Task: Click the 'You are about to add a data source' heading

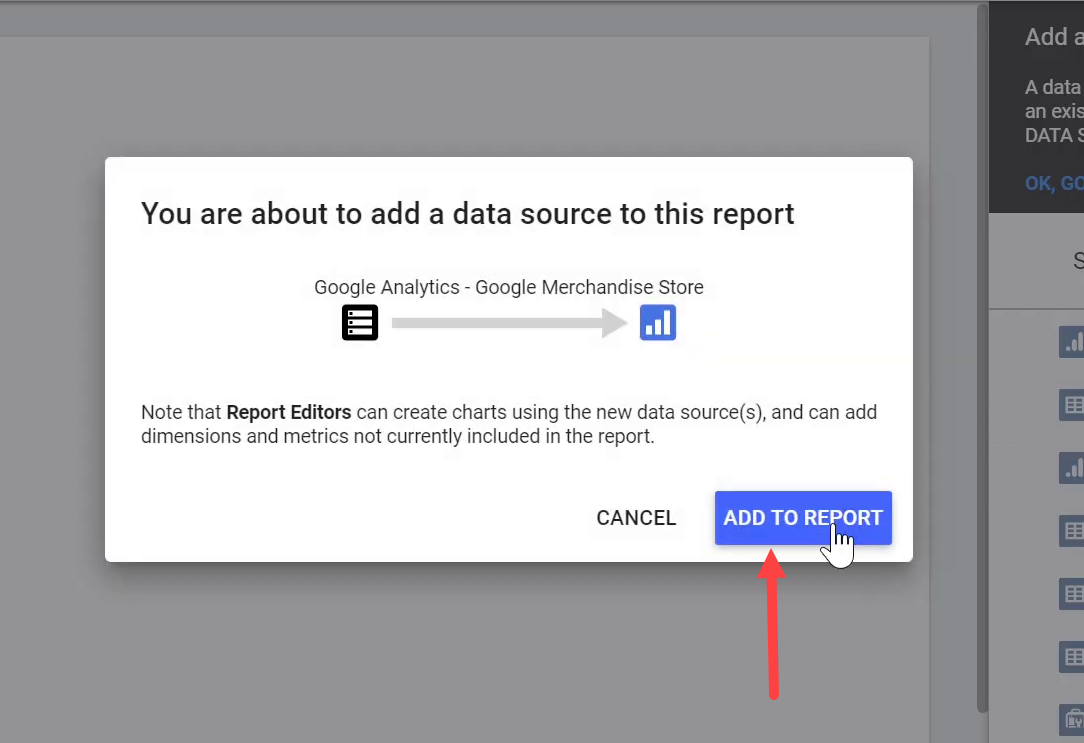Action: (x=467, y=214)
